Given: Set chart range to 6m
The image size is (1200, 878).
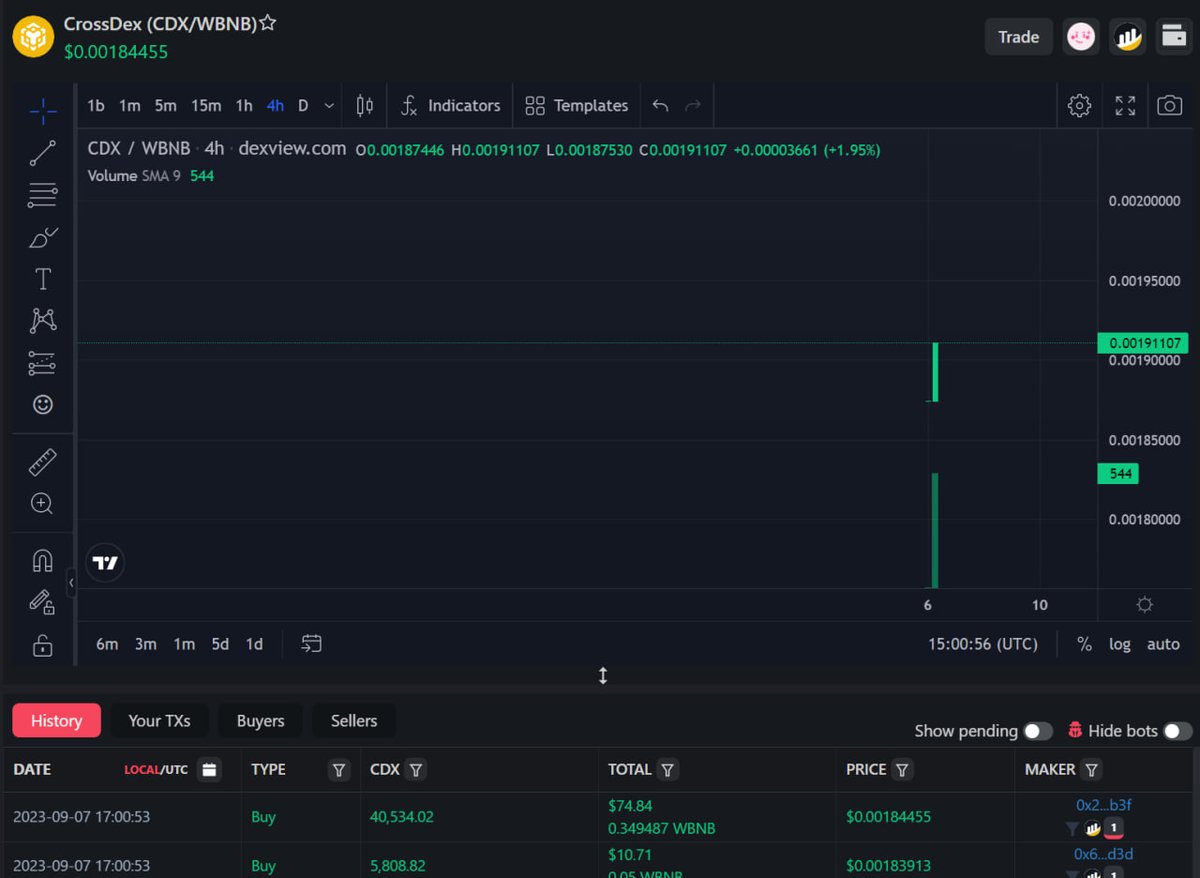Looking at the screenshot, I should [x=107, y=644].
